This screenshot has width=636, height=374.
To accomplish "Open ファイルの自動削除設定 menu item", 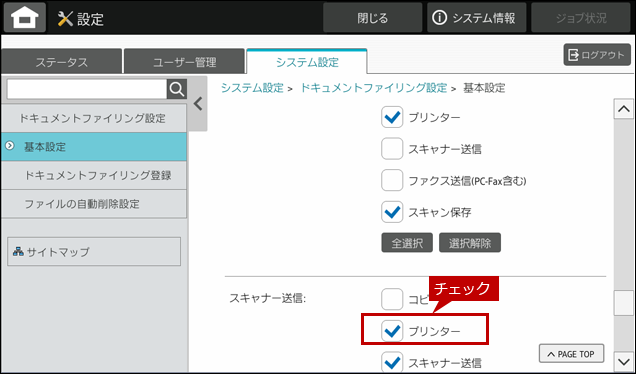I will pos(94,204).
